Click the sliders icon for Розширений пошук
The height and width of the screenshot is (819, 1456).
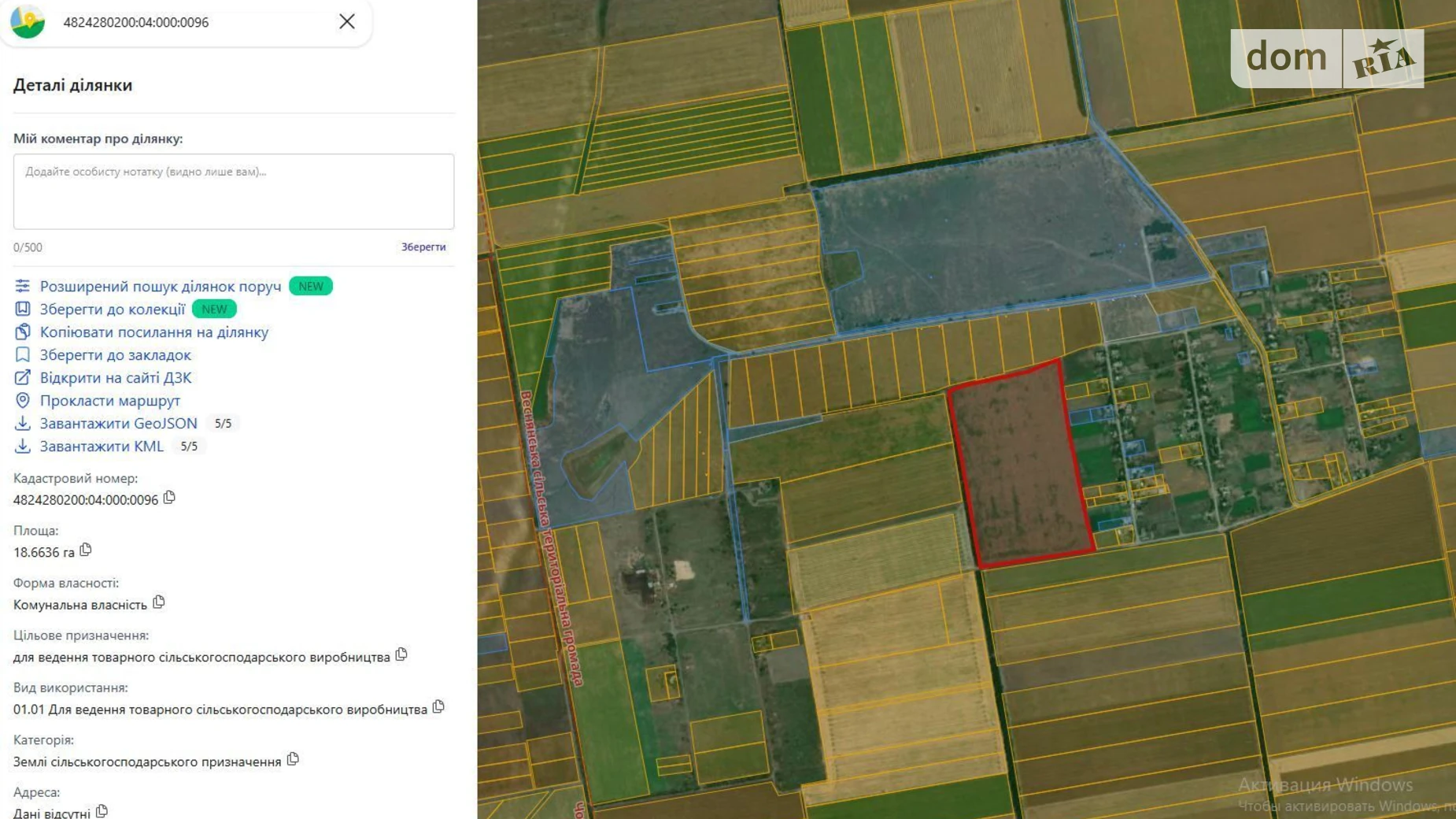tap(23, 286)
